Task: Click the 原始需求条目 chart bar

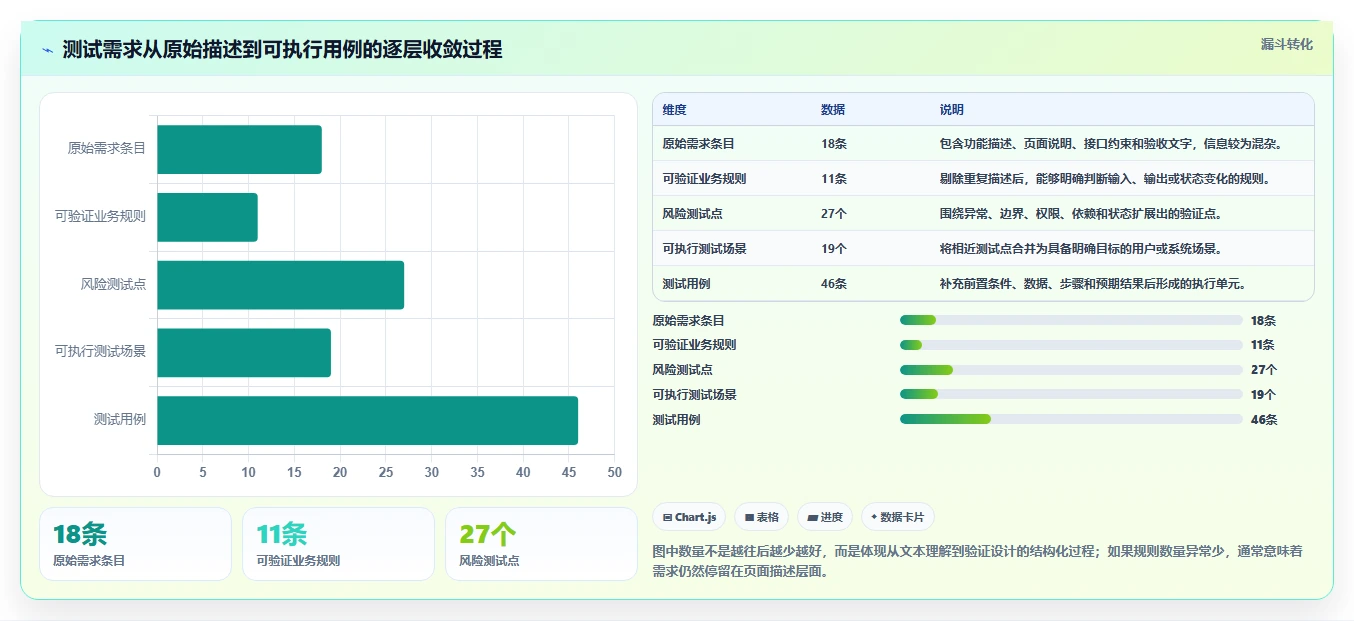Action: point(239,149)
